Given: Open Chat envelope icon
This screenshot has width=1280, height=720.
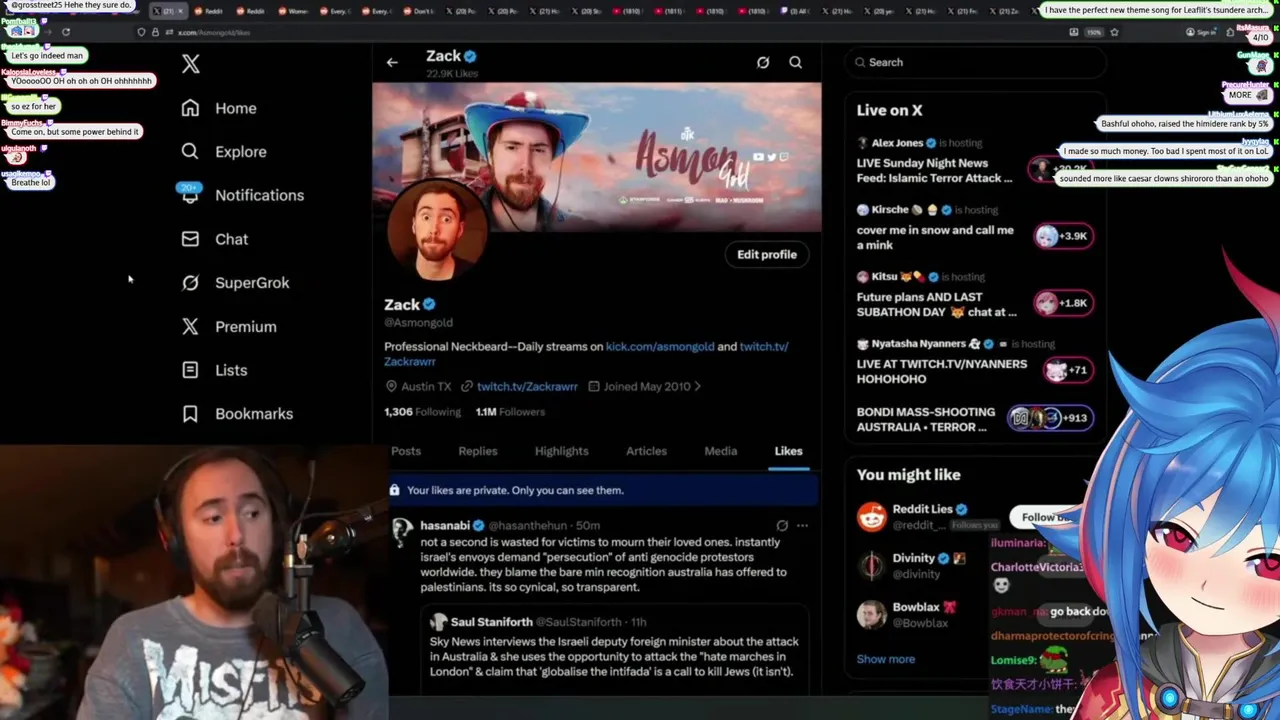Looking at the screenshot, I should click(x=190, y=239).
